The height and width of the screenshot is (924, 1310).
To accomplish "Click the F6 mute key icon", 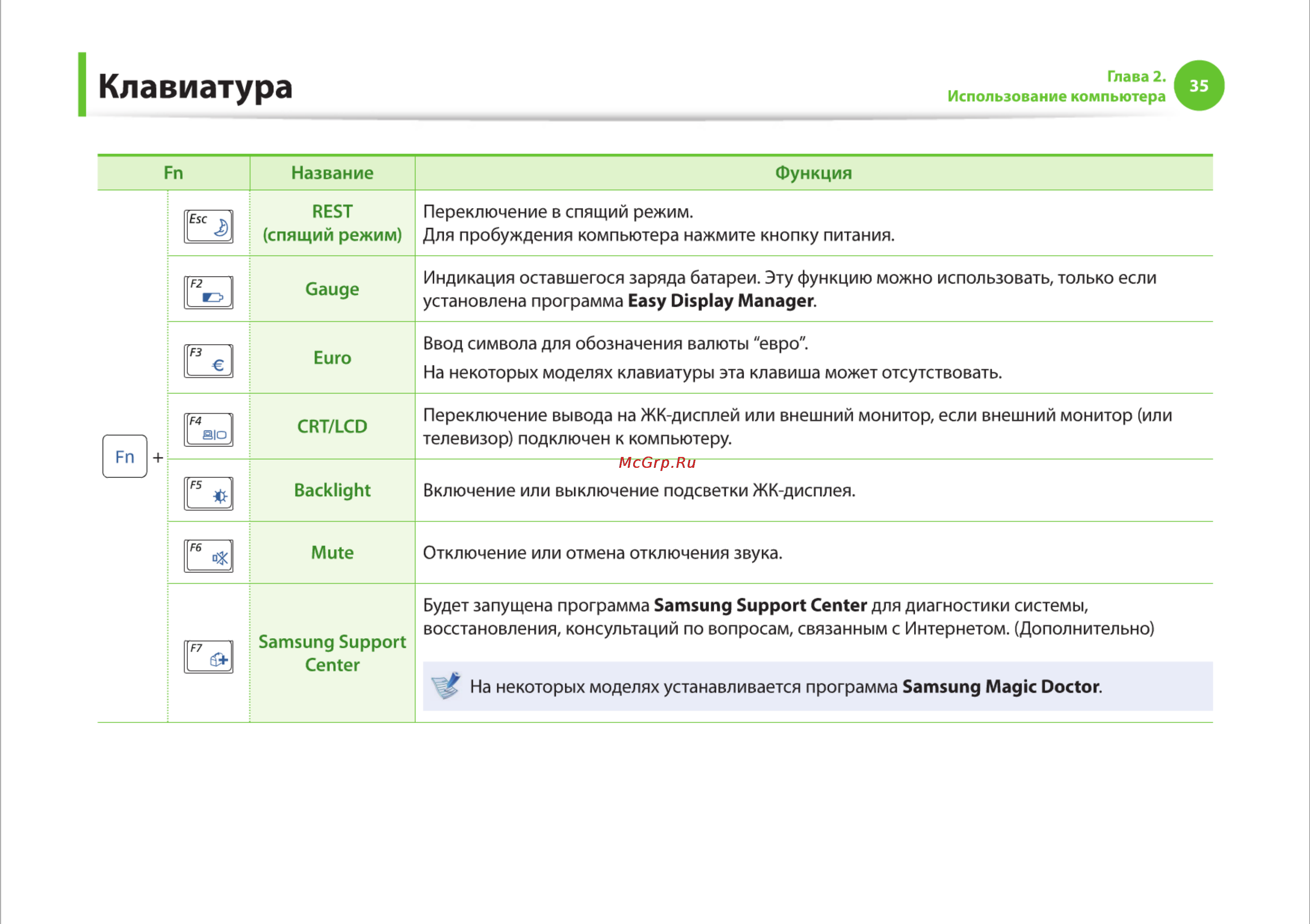I will (x=208, y=556).
